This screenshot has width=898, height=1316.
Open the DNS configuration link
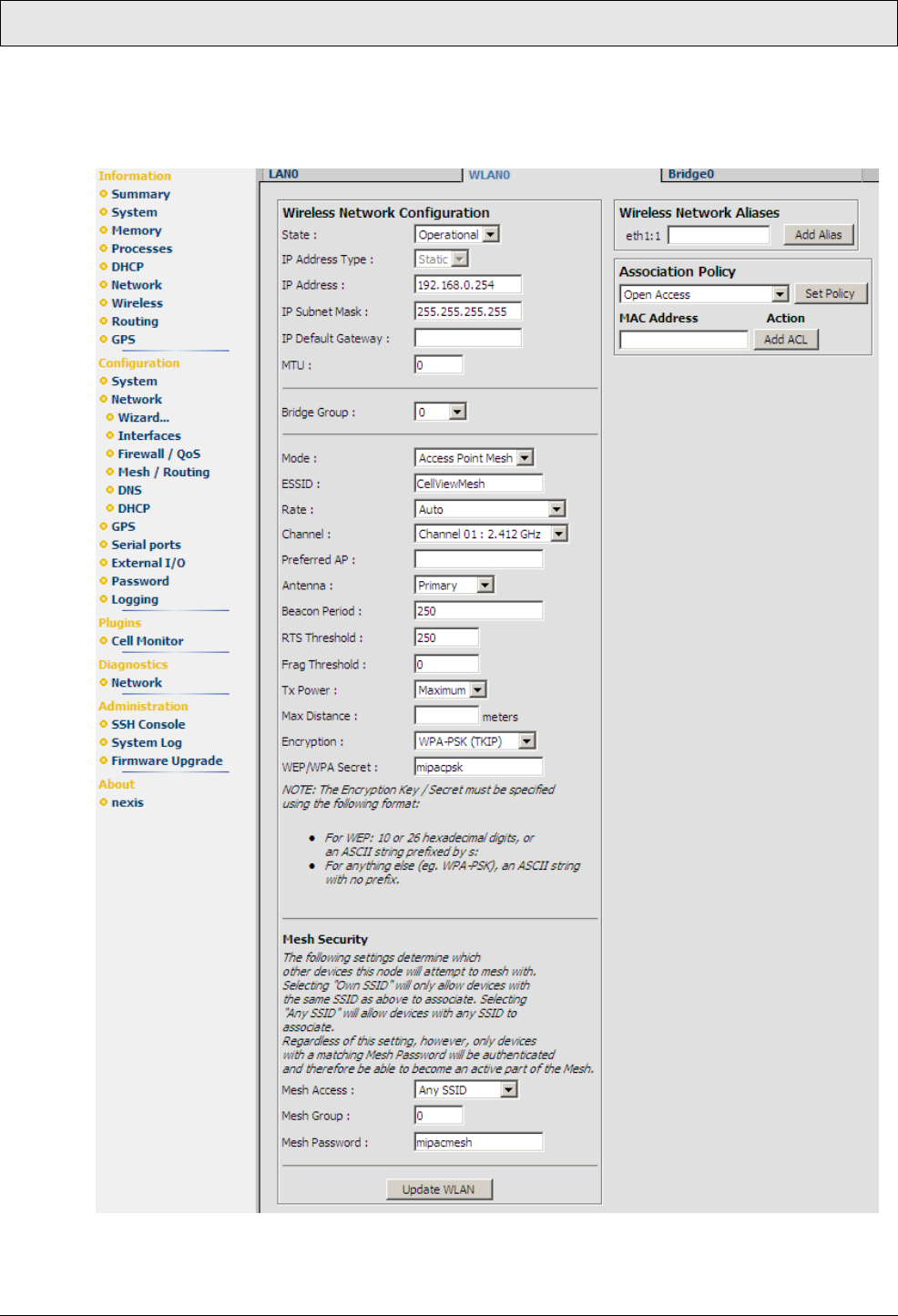point(129,490)
